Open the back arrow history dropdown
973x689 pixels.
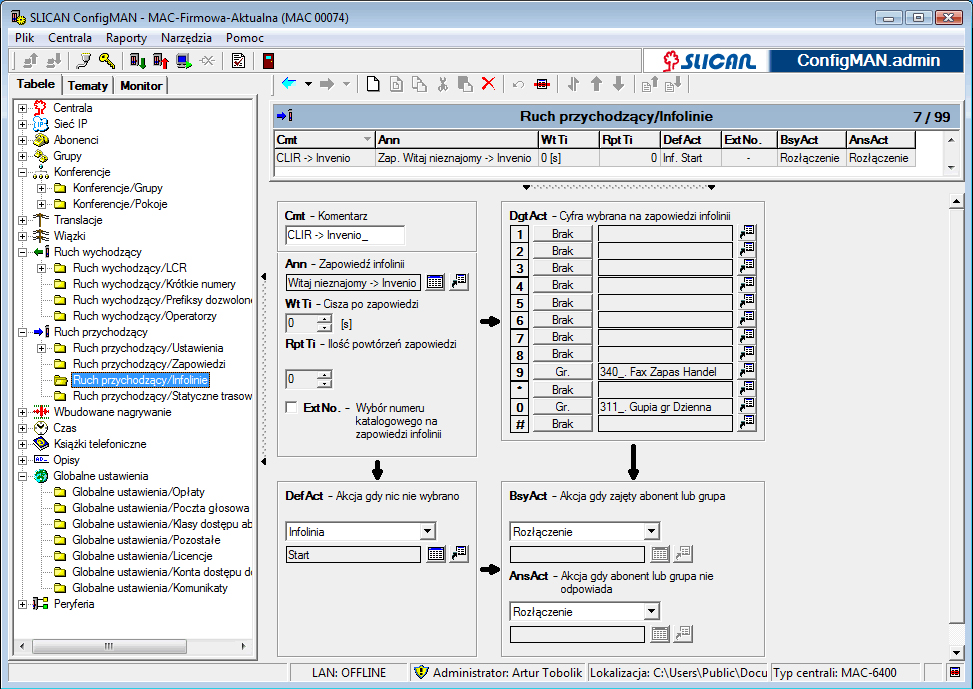coord(308,84)
